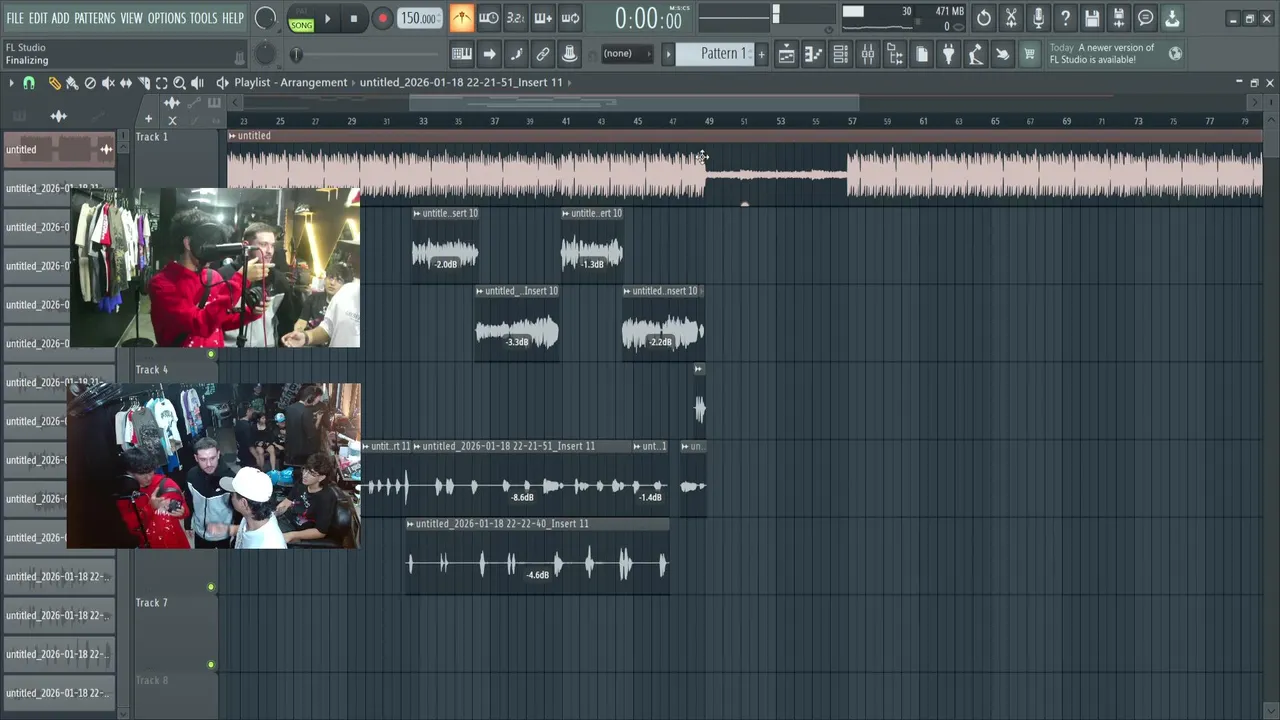Save project with floppy disk icon
This screenshot has width=1280, height=720.
[x=1092, y=18]
